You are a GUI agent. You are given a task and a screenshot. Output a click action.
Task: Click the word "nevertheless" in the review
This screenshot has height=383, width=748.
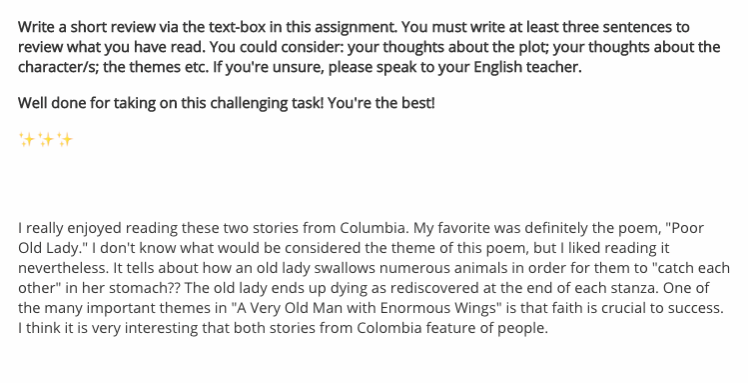63,268
